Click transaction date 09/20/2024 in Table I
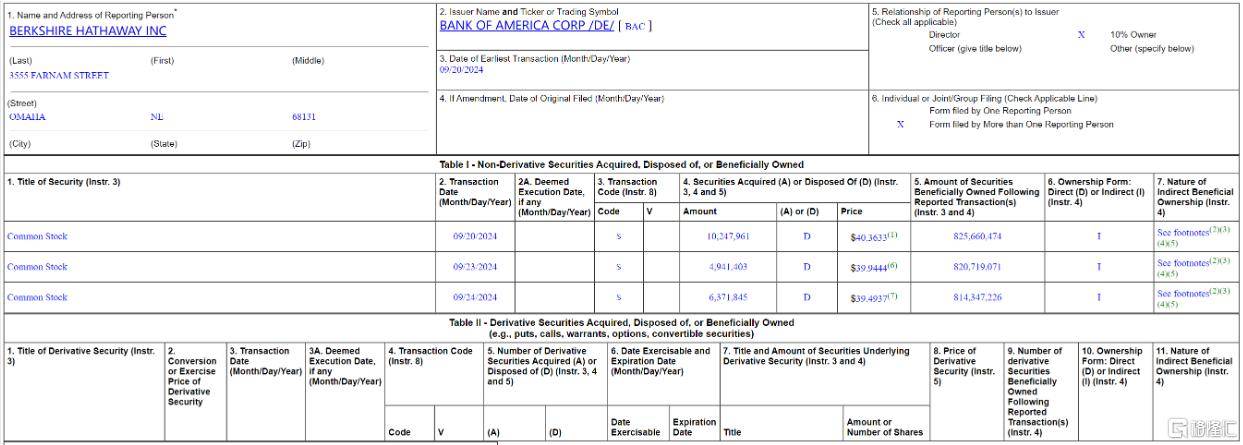1243x445 pixels. click(x=475, y=237)
